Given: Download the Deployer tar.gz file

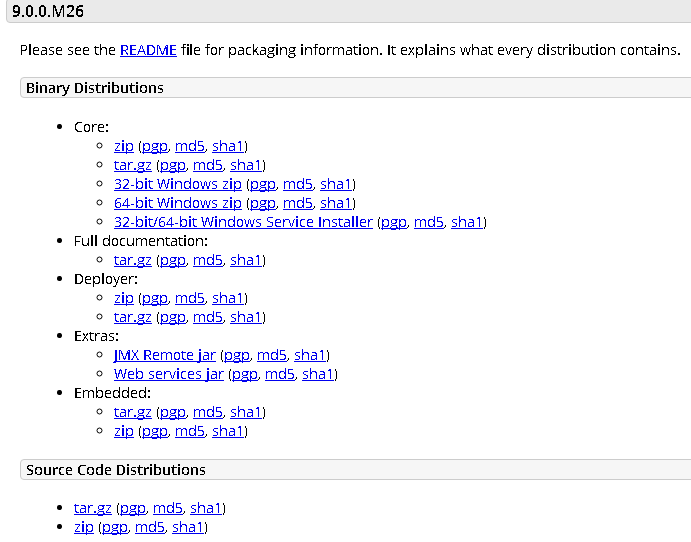Looking at the screenshot, I should pyautogui.click(x=133, y=317).
